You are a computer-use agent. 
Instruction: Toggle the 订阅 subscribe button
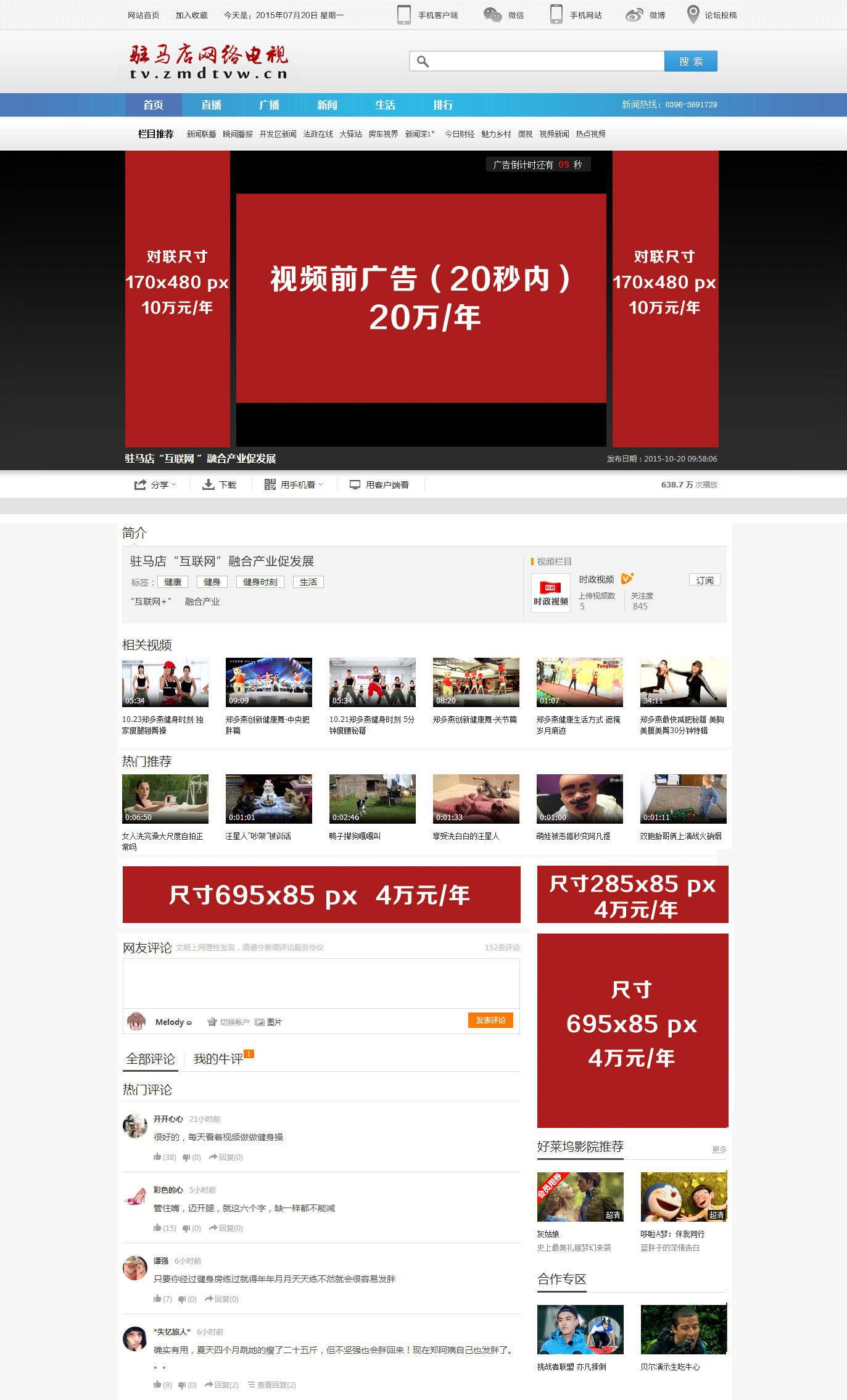704,580
